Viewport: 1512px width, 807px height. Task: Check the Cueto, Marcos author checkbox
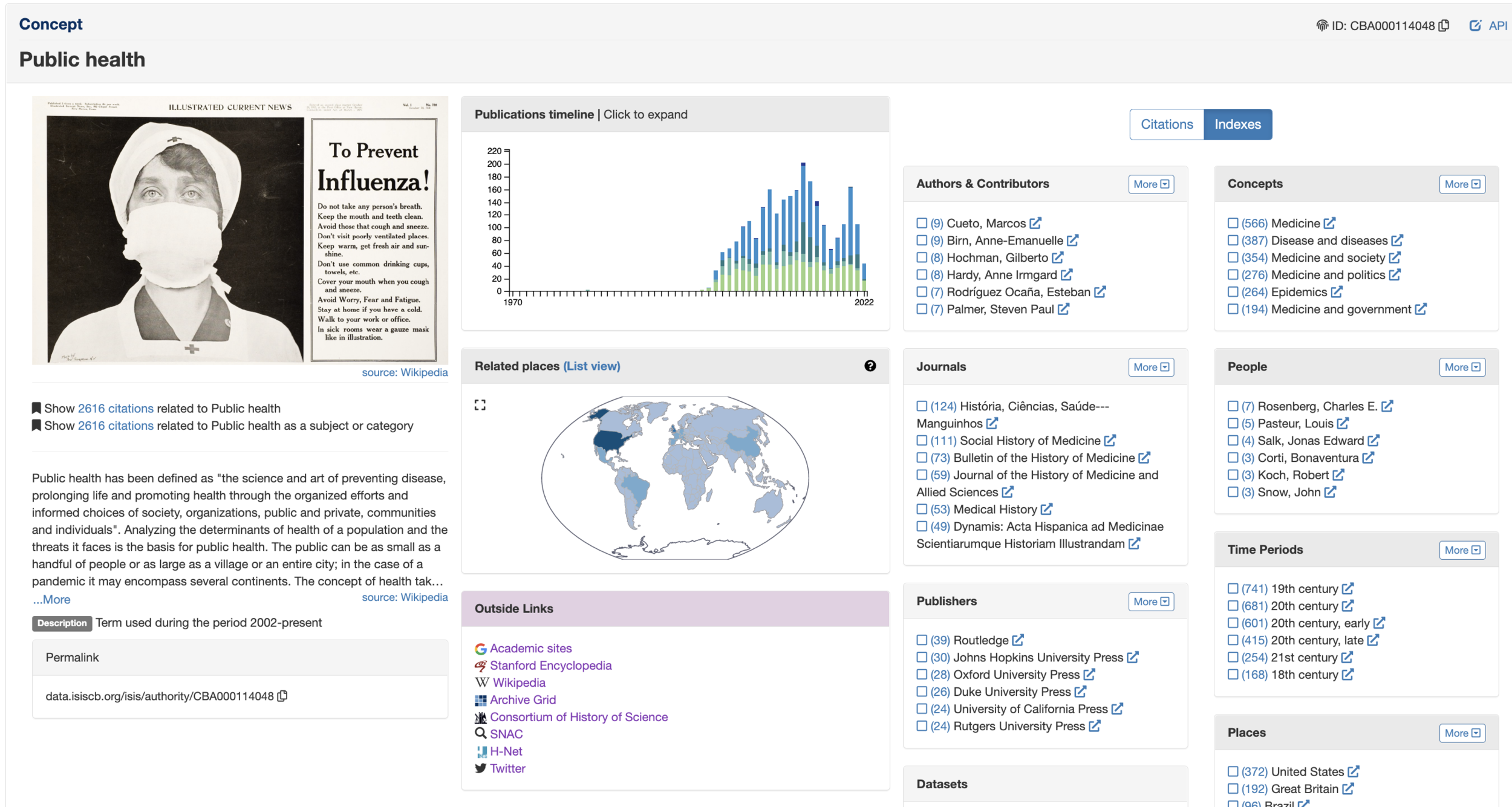tap(922, 223)
